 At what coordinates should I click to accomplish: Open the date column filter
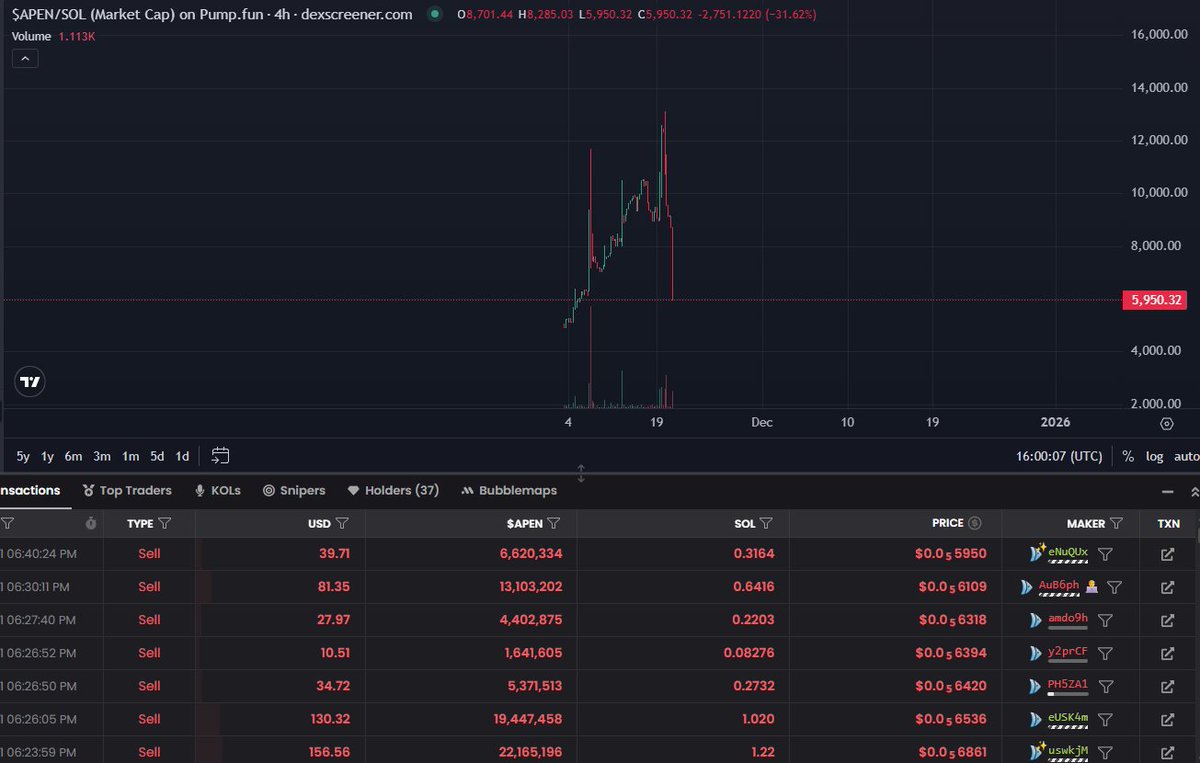click(x=7, y=523)
